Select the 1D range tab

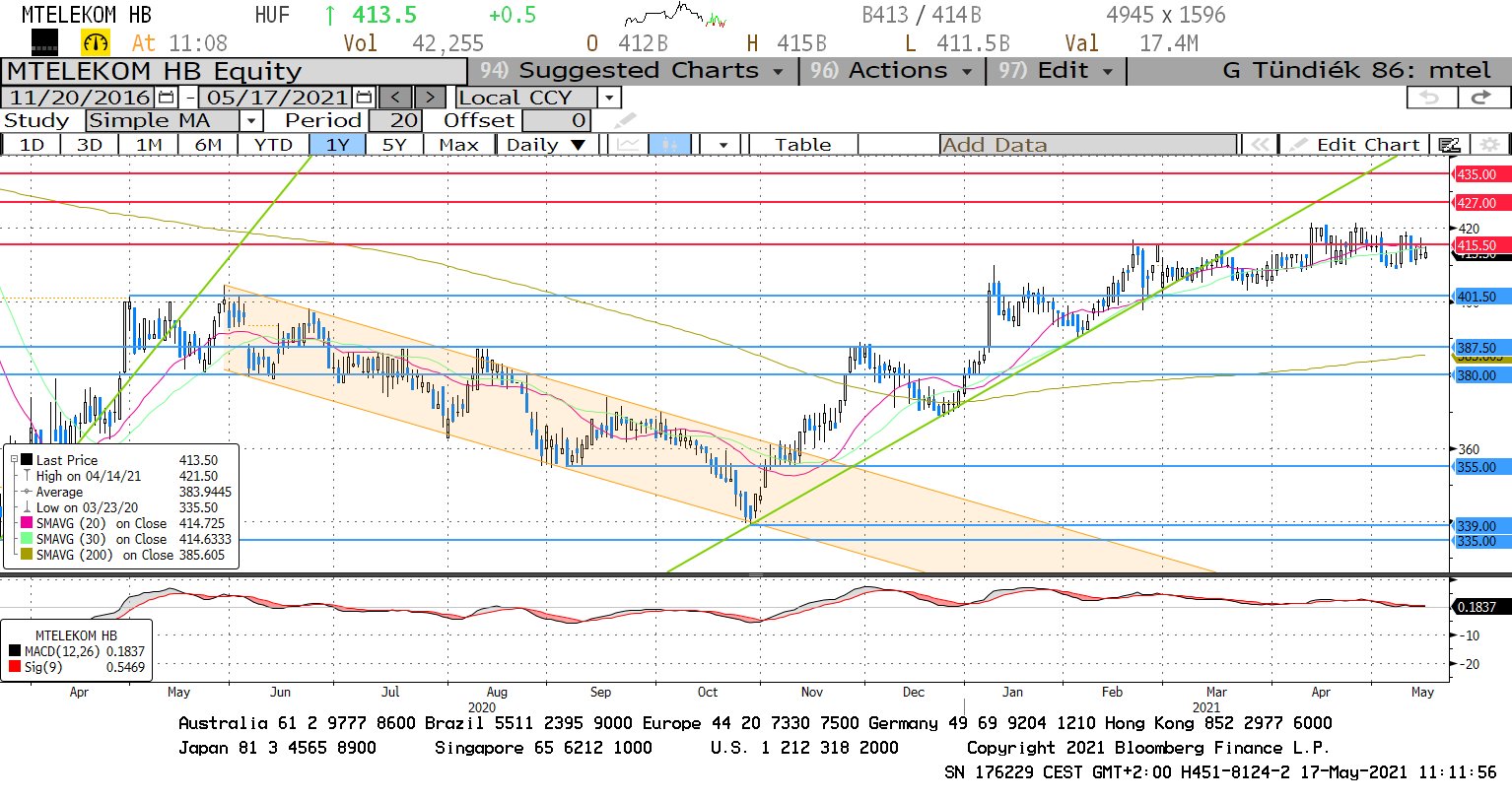(x=32, y=145)
